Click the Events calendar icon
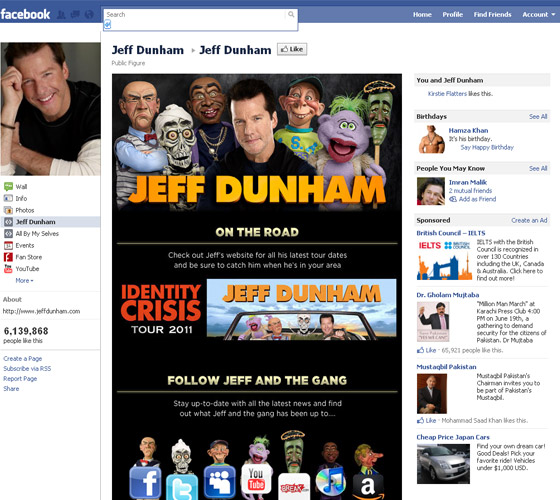The height and width of the screenshot is (500, 560). pos(8,245)
